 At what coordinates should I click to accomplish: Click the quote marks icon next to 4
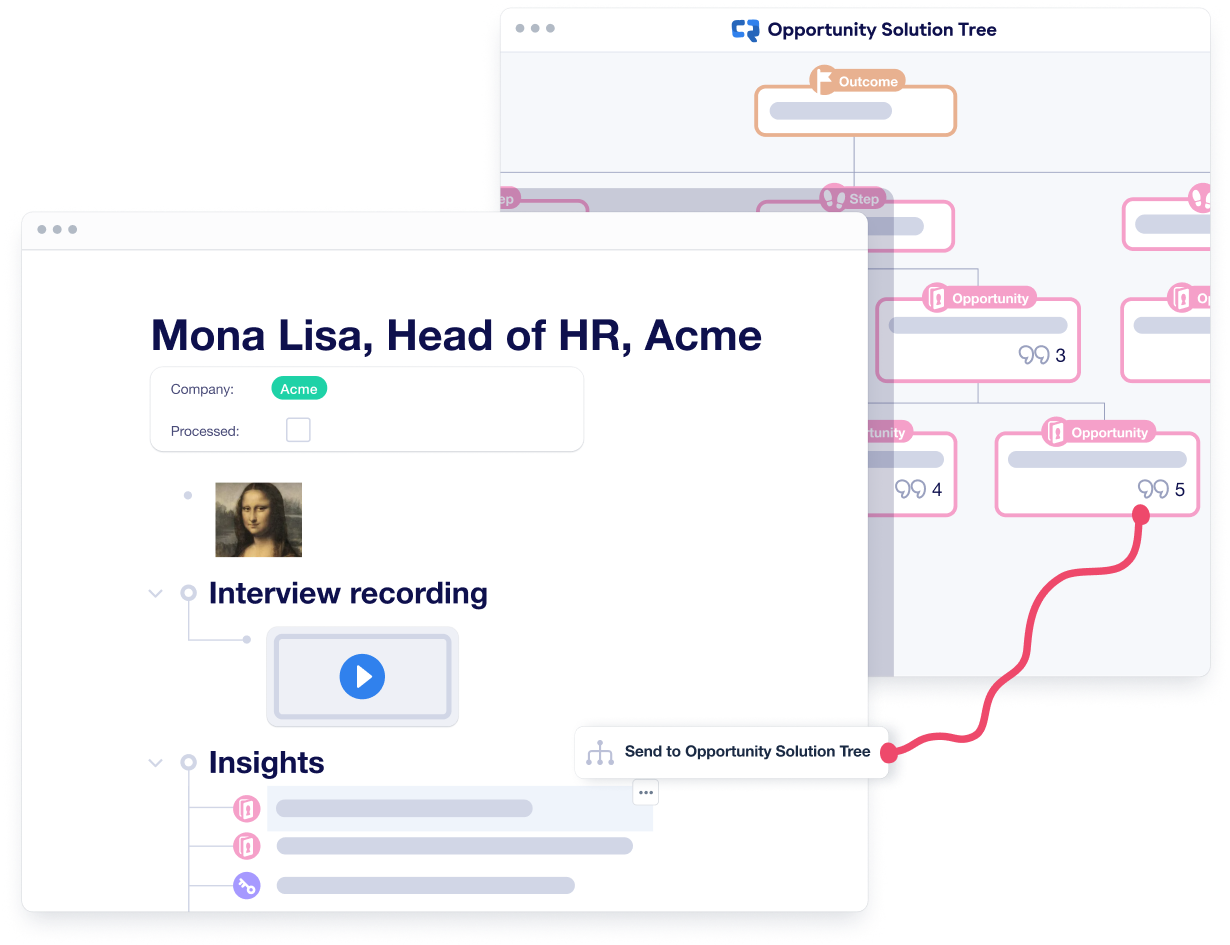tap(910, 489)
